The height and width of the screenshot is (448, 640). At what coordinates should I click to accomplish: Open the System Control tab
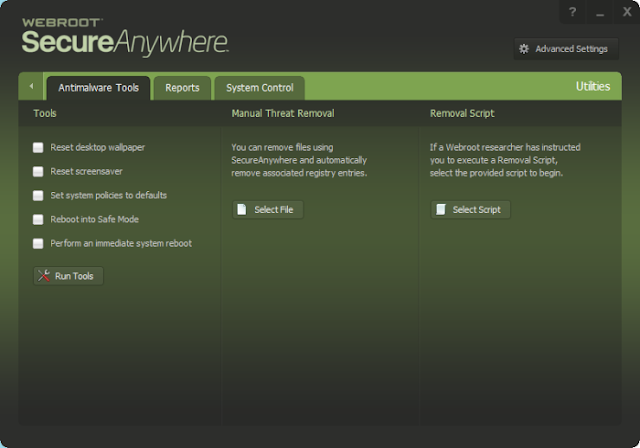260,88
